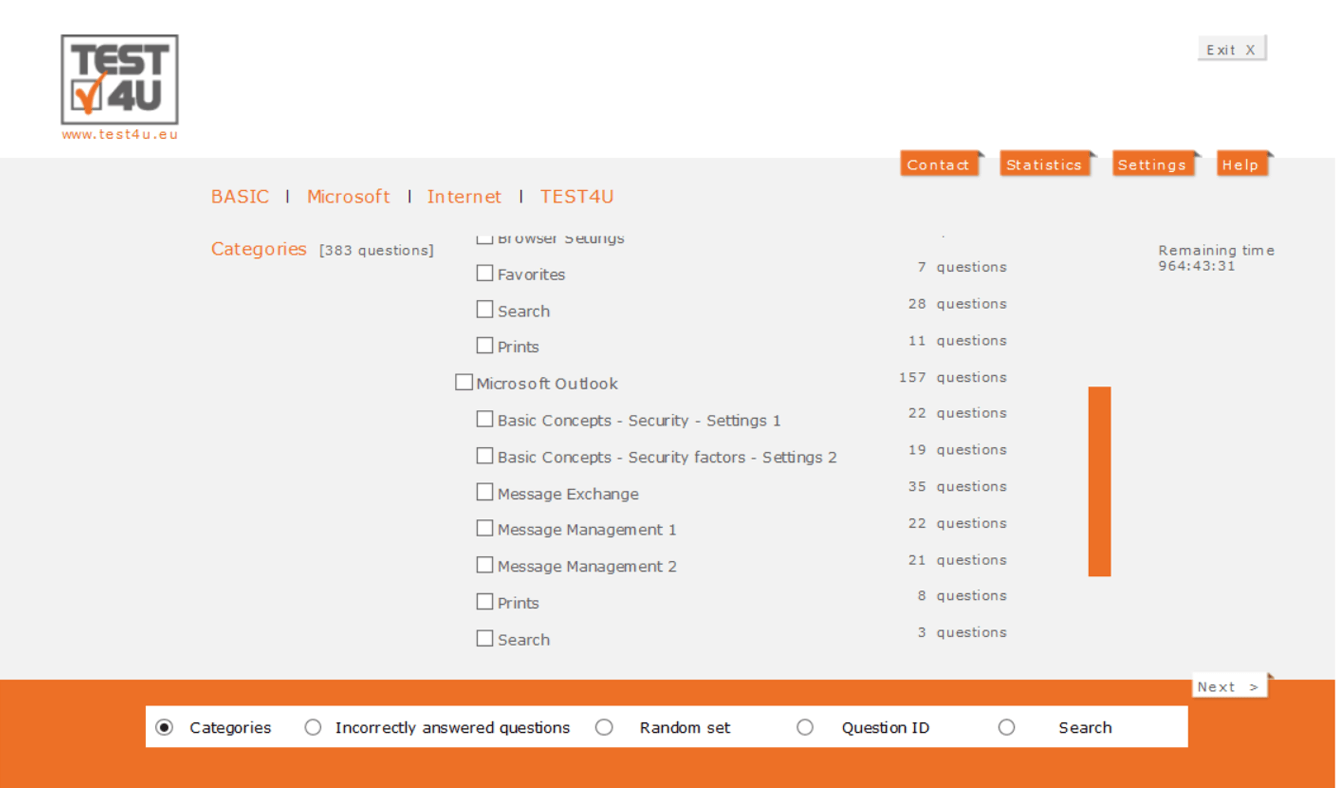Click the Next > button
Viewport: 1336px width, 788px height.
pyautogui.click(x=1229, y=687)
